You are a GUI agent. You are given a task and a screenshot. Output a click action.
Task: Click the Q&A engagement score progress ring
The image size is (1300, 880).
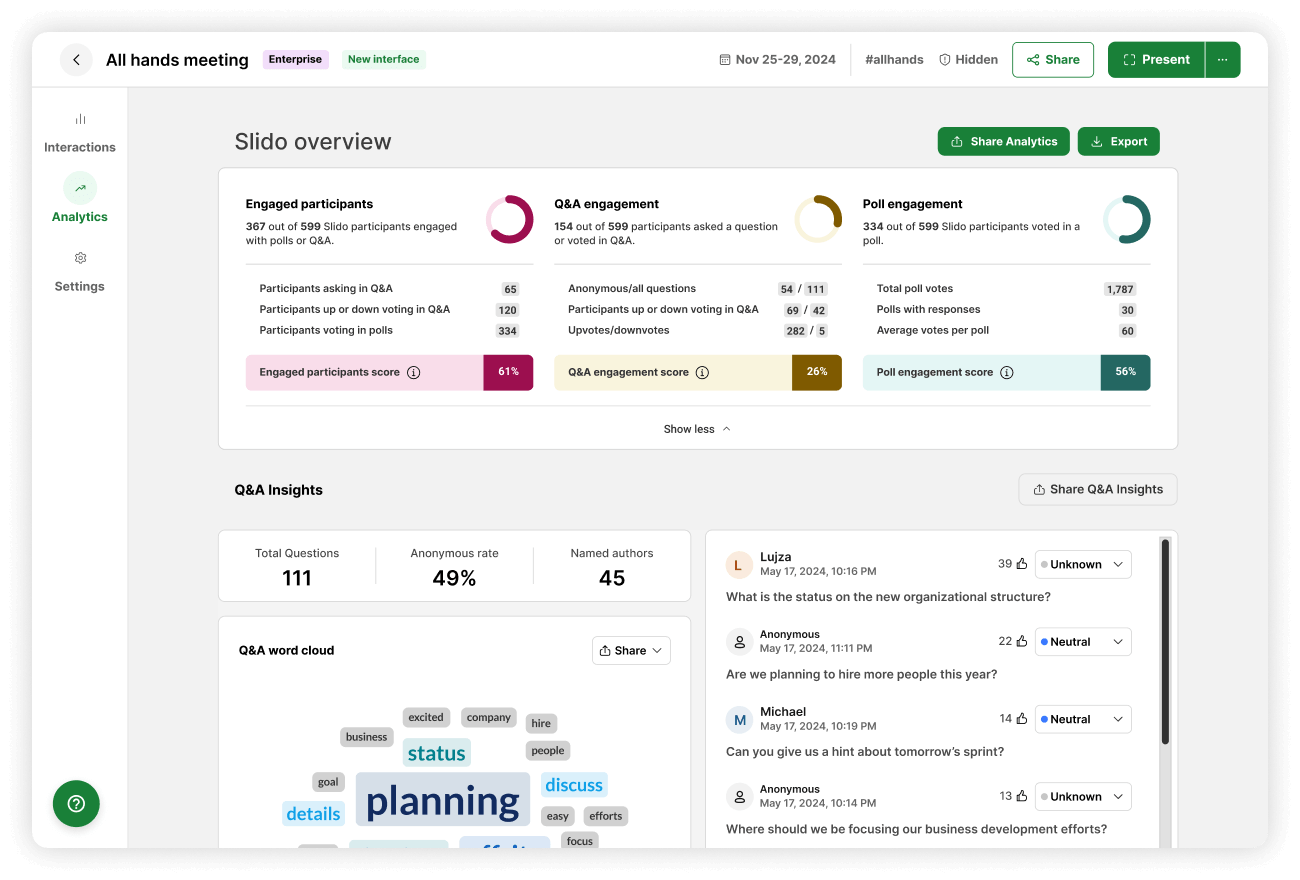(x=818, y=218)
